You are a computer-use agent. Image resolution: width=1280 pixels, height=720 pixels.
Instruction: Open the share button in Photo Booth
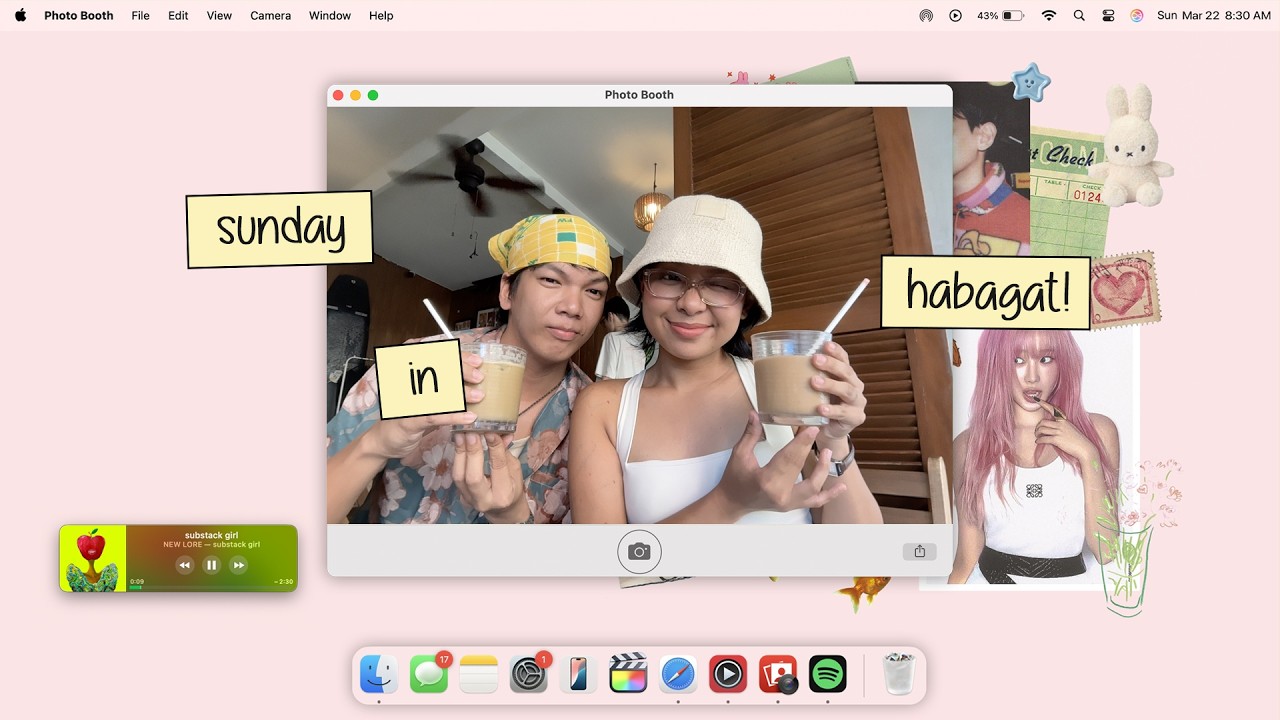point(919,551)
